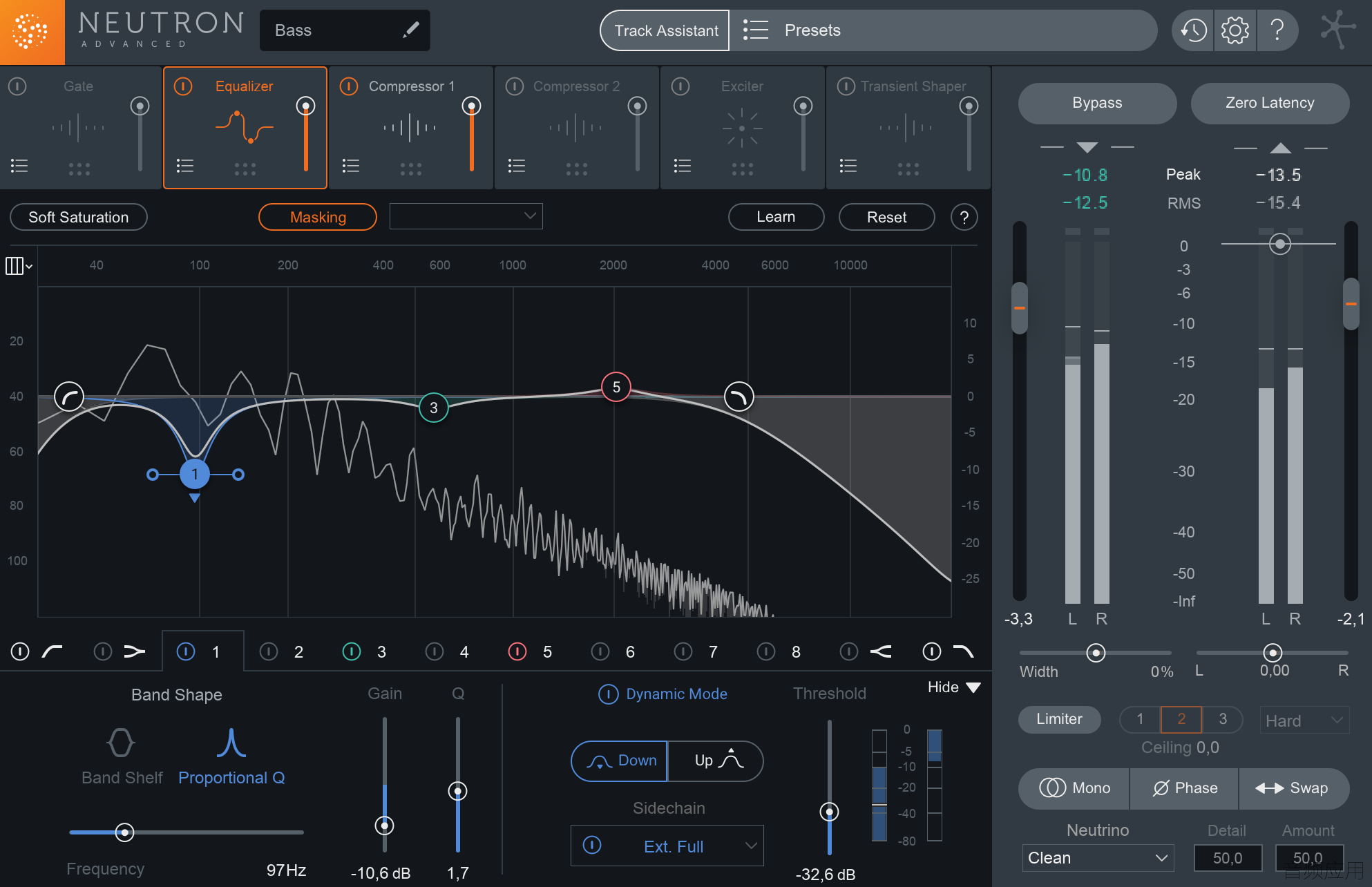Open the Masking source dropdown
The width and height of the screenshot is (1372, 887).
pyautogui.click(x=466, y=216)
